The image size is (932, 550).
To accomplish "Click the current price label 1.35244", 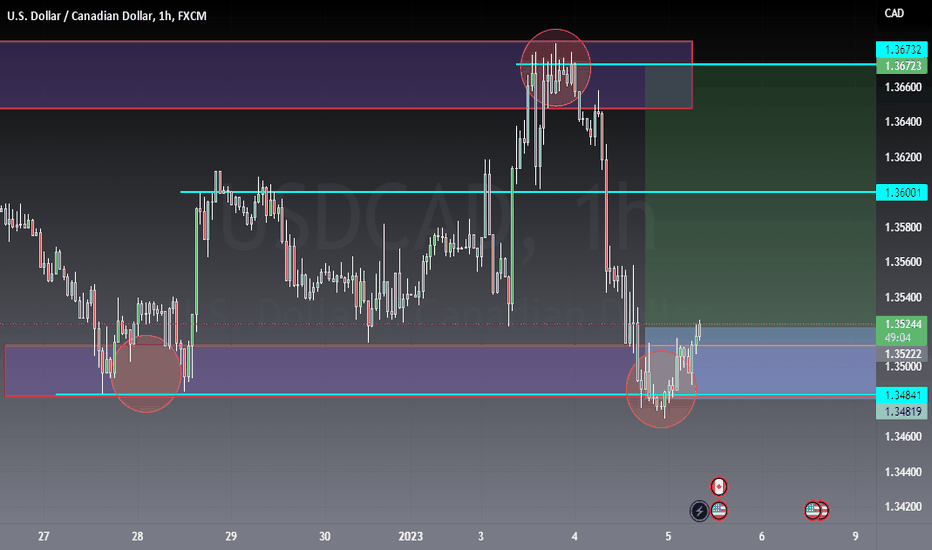I will [x=902, y=324].
